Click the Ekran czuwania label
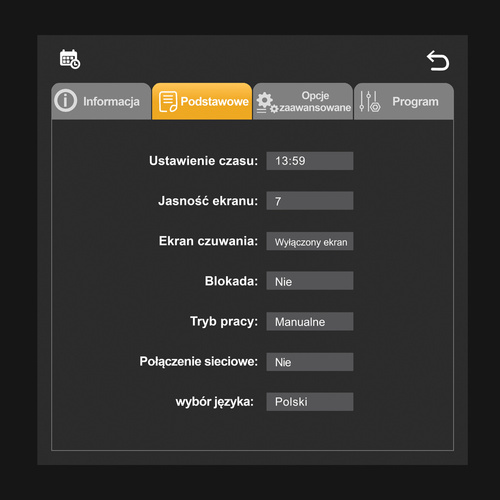The height and width of the screenshot is (500, 500). click(x=208, y=241)
